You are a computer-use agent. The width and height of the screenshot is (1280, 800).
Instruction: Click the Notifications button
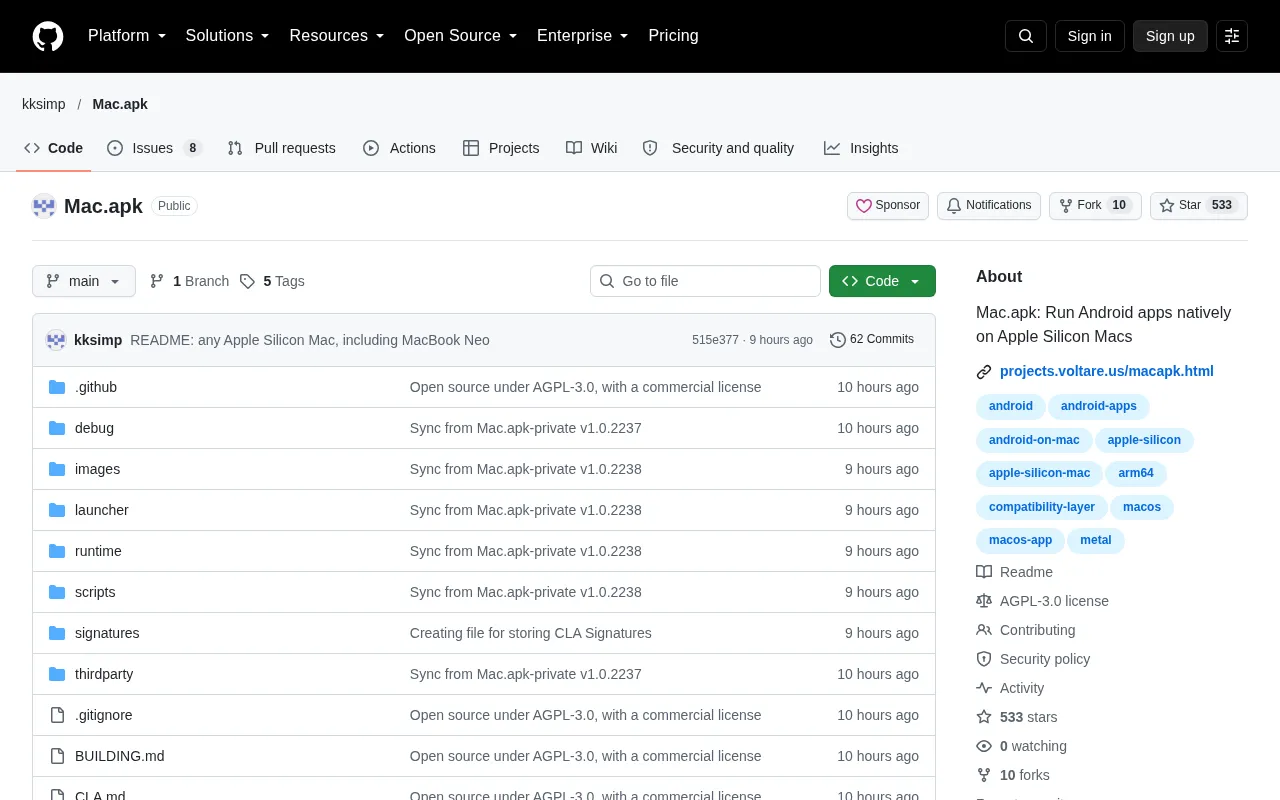click(x=989, y=206)
